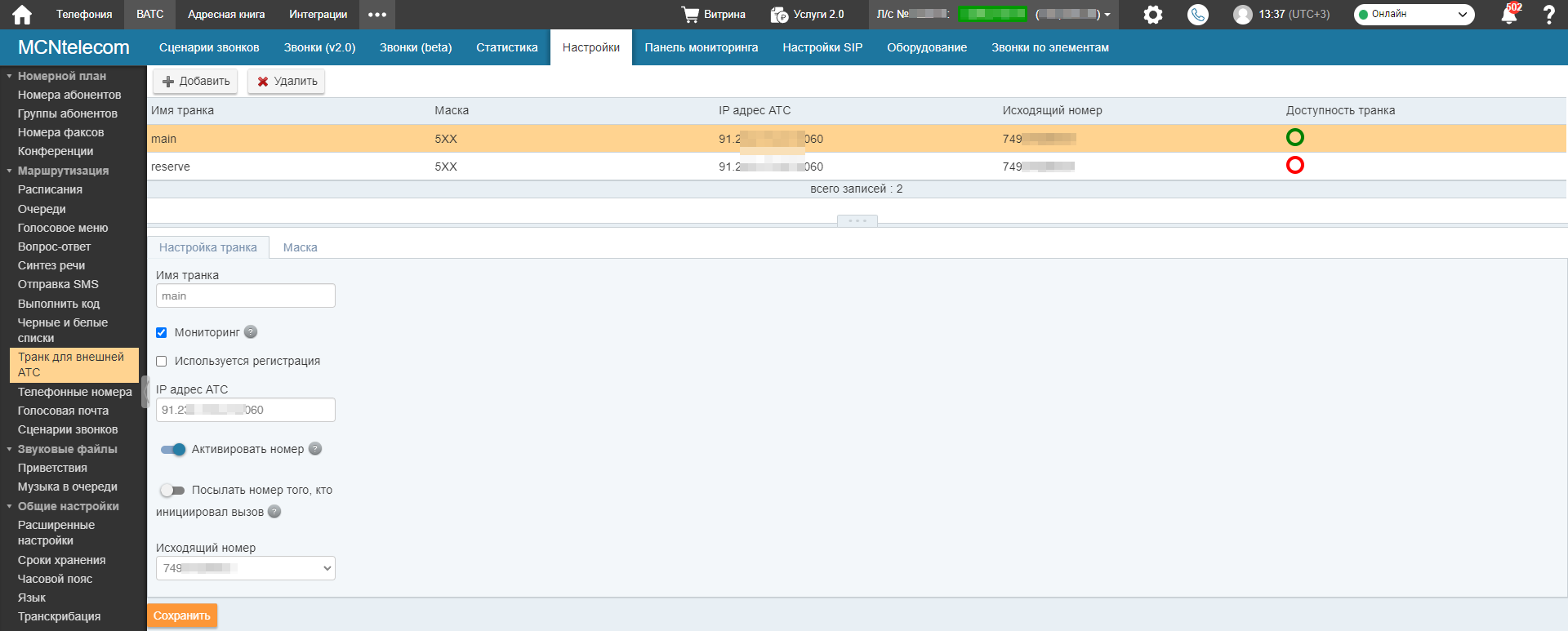Click the panel splitter handle with dots
This screenshot has width=1568, height=631.
(x=857, y=221)
